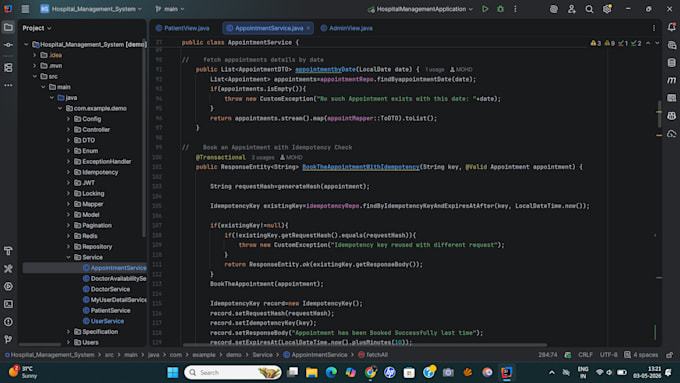Click the editor vertical scrollbar
680x383 pixels.
coord(659,114)
